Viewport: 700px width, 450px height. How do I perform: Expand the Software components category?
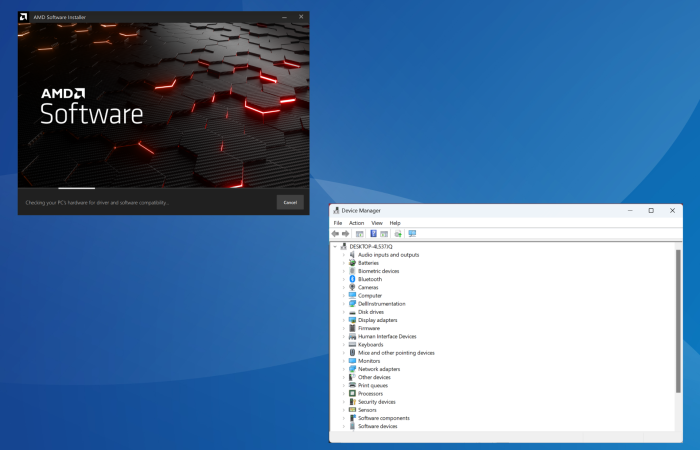(x=344, y=418)
